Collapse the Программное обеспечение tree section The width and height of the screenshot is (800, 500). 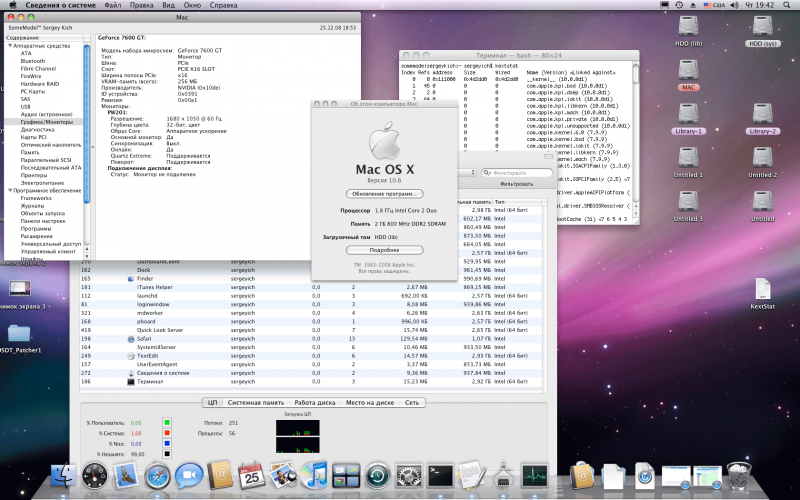tap(10, 190)
